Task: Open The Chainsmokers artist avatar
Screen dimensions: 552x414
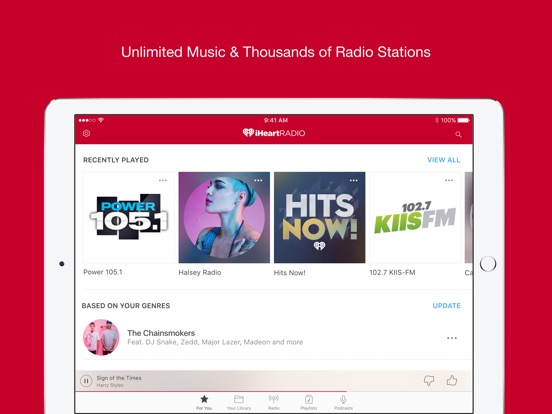Action: pyautogui.click(x=101, y=337)
